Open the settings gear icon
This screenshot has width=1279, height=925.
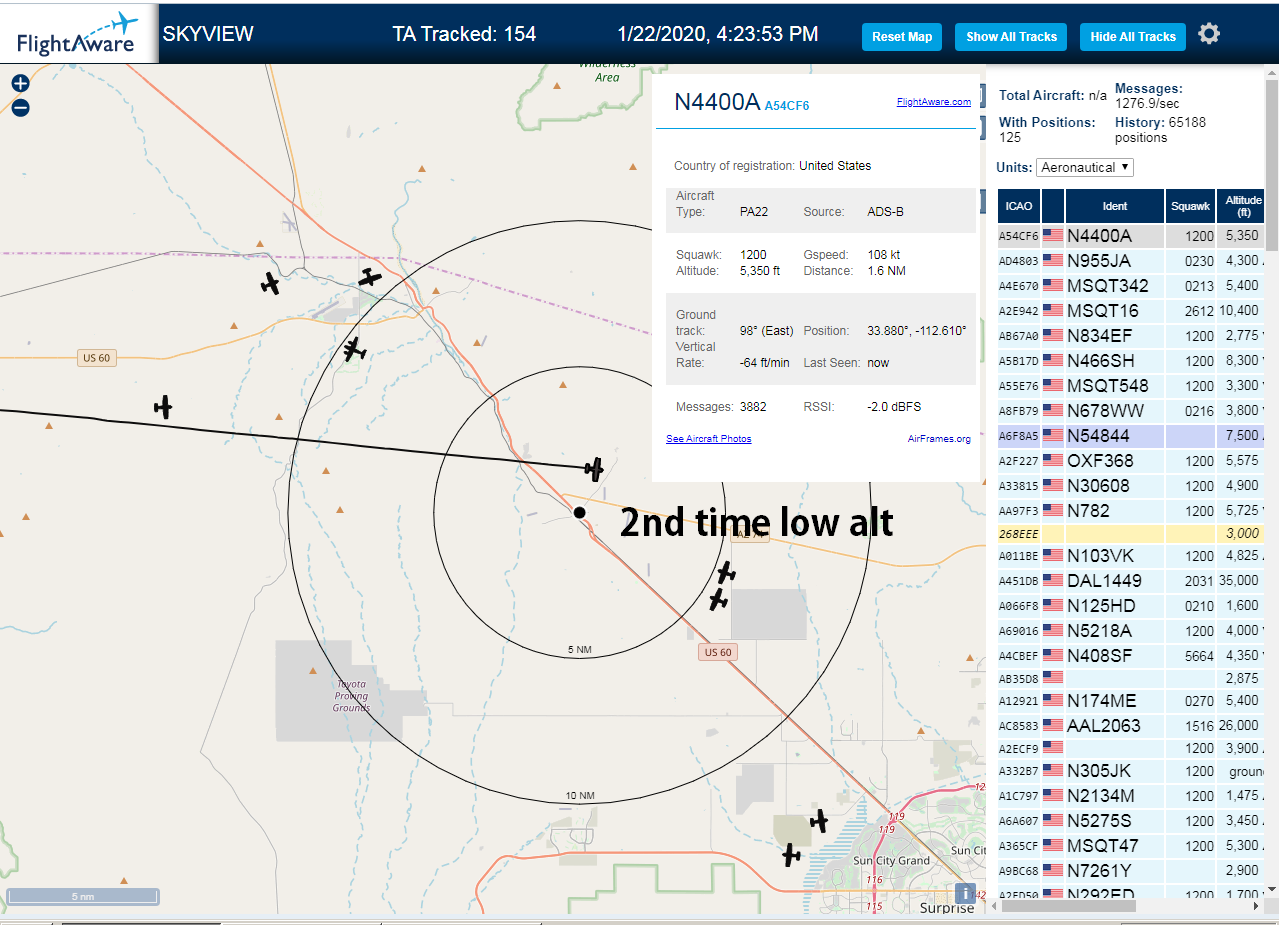(x=1209, y=34)
